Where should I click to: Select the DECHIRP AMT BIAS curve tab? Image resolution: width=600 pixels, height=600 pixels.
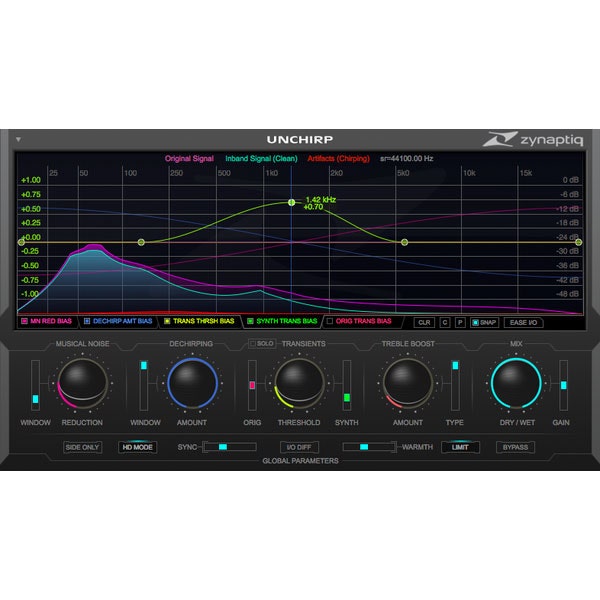pos(117,322)
